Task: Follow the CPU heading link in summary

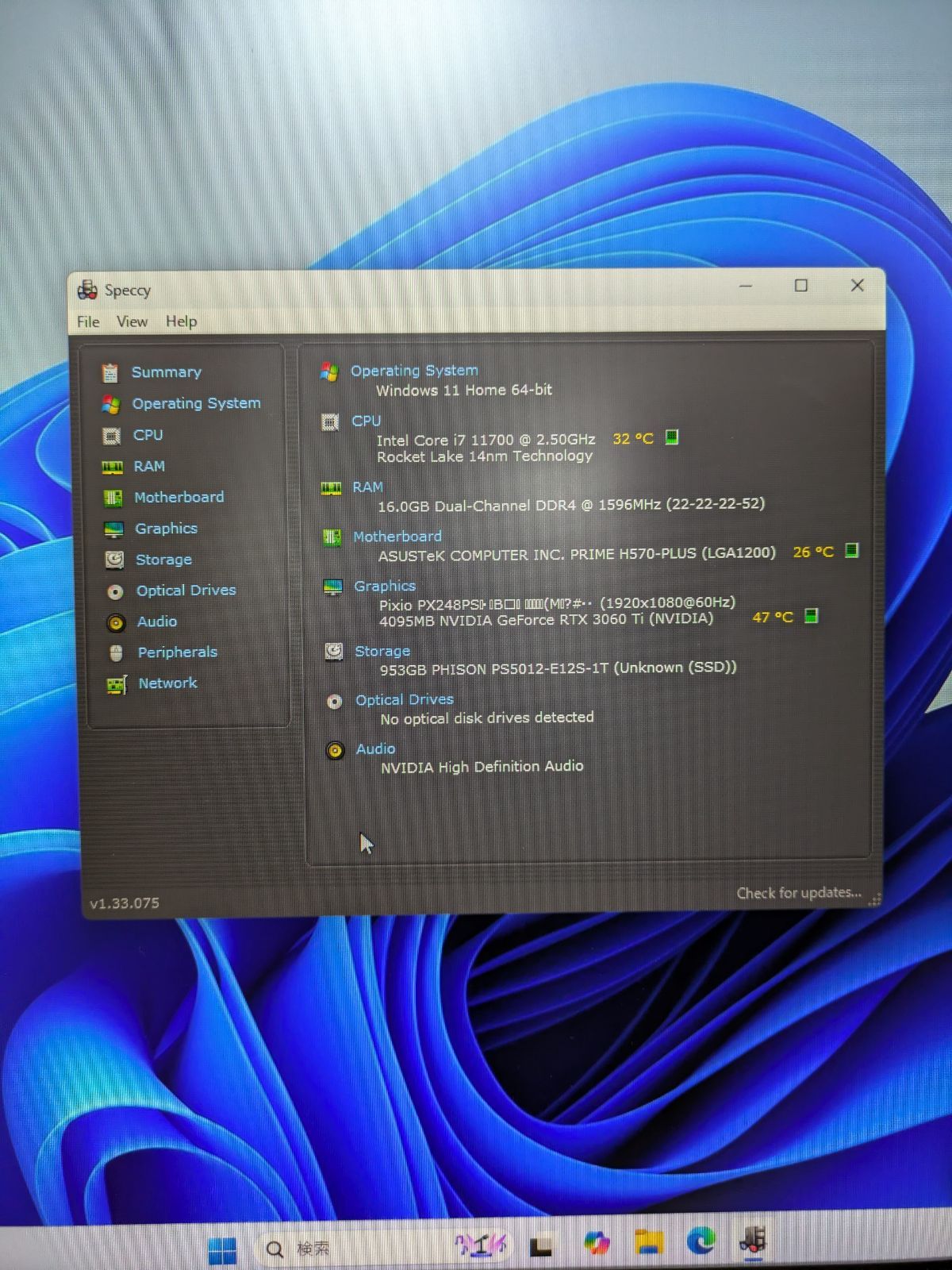Action: (367, 421)
